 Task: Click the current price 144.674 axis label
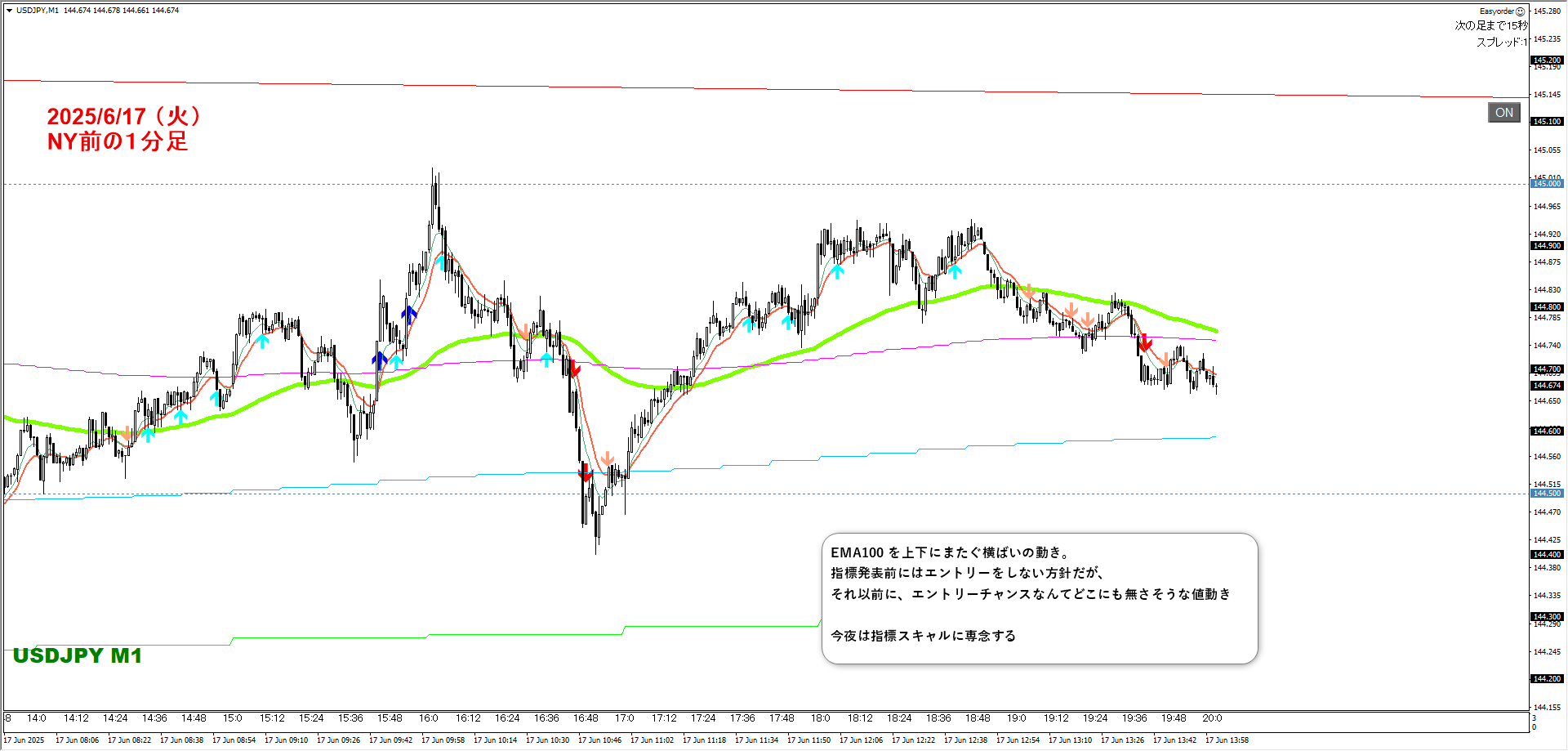click(x=1546, y=386)
